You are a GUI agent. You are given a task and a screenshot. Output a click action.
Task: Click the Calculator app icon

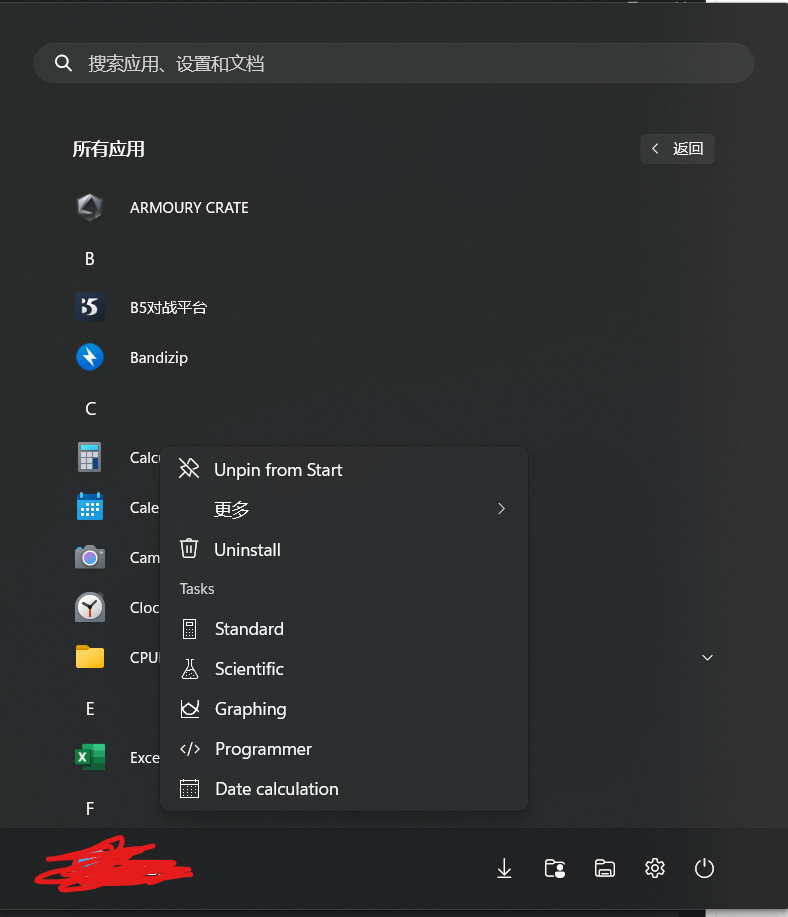tap(90, 457)
